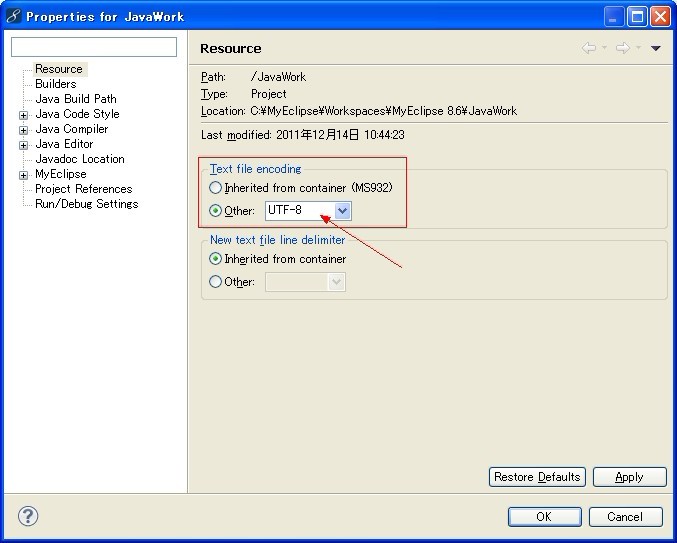Expand the Java Compiler node

(23, 130)
